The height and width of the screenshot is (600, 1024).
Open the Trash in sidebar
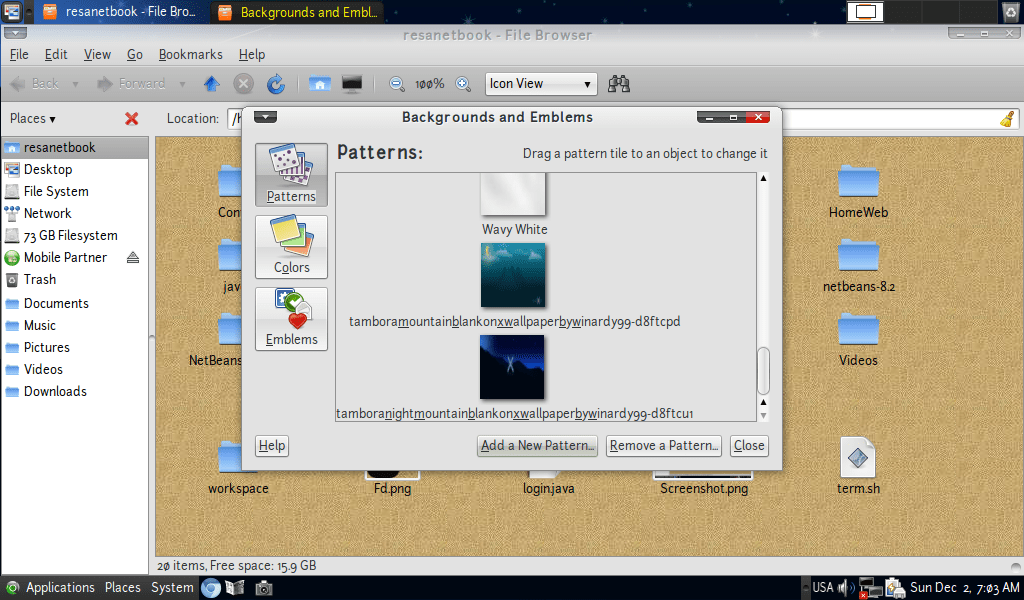(x=42, y=279)
